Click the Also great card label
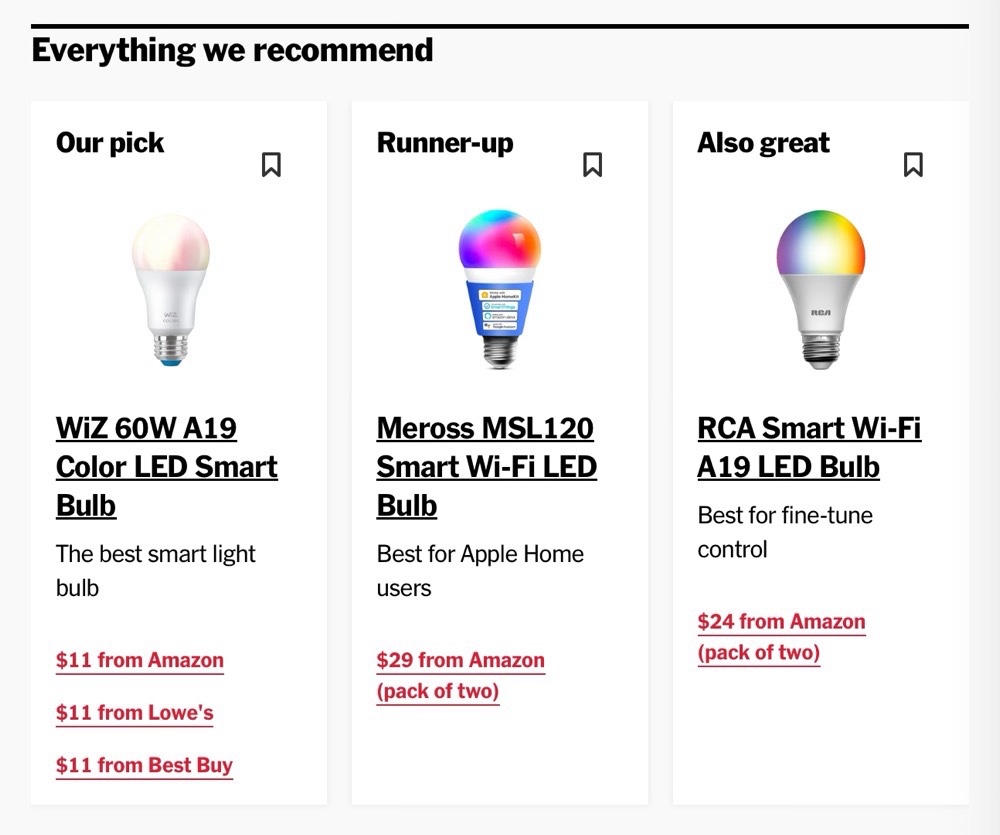Image resolution: width=1000 pixels, height=835 pixels. click(x=763, y=143)
